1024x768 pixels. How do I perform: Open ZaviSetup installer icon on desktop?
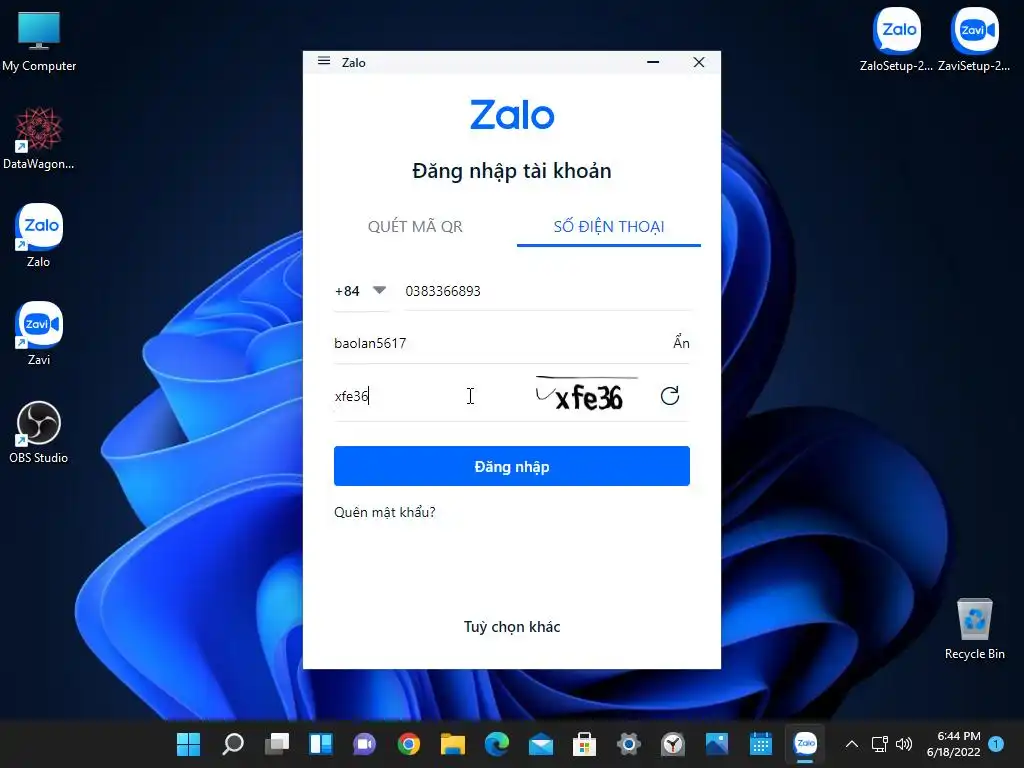pos(974,39)
